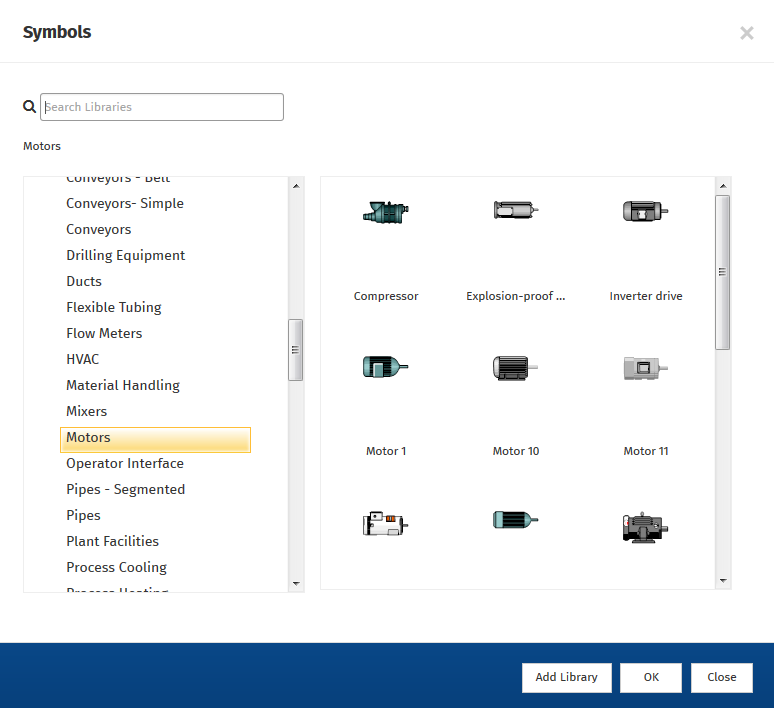
Task: Focus the Search Libraries input field
Action: (162, 107)
